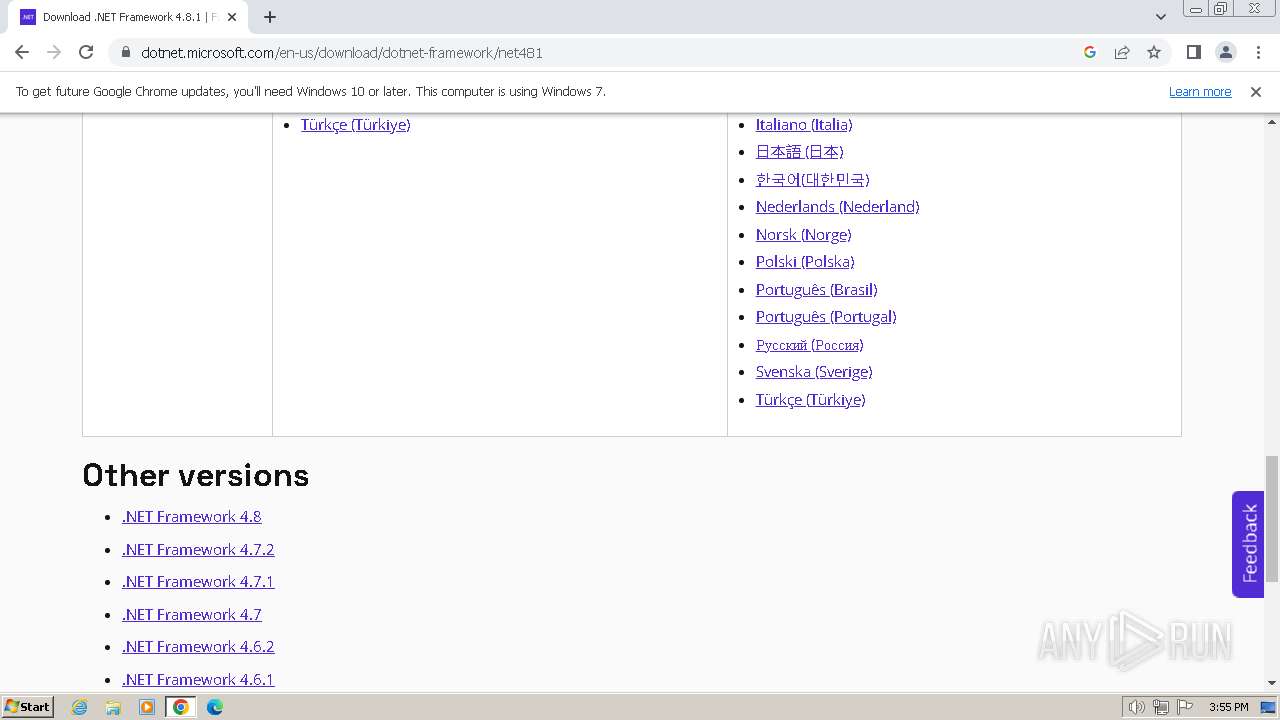Image resolution: width=1280 pixels, height=720 pixels.
Task: Open Svenska (Sverige) language pack
Action: (x=814, y=372)
